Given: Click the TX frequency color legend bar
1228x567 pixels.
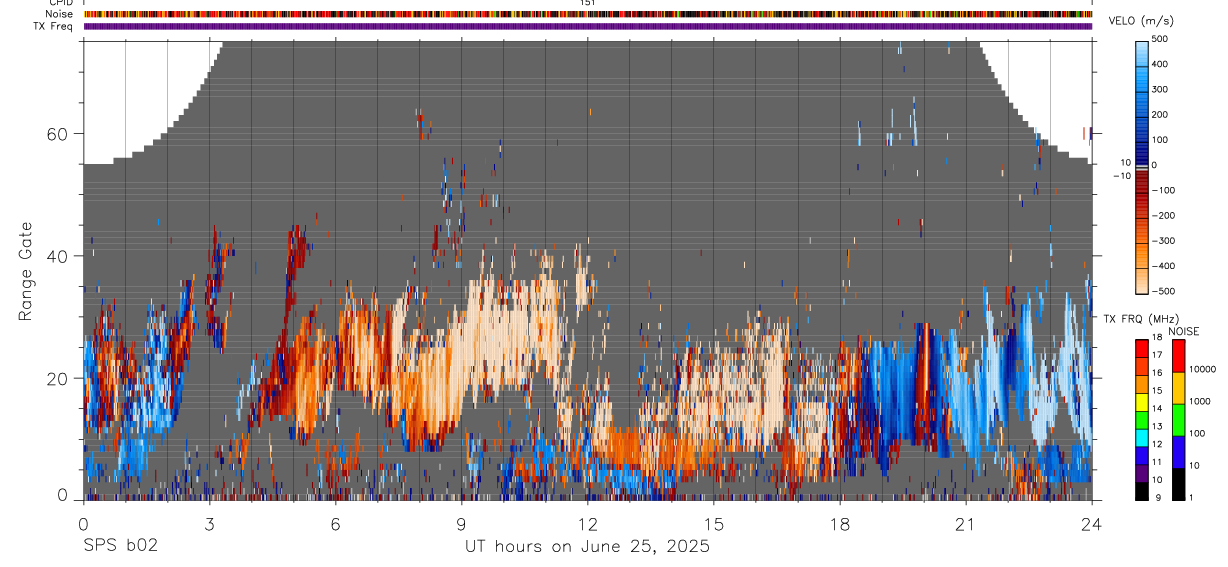Looking at the screenshot, I should click(x=1142, y=419).
